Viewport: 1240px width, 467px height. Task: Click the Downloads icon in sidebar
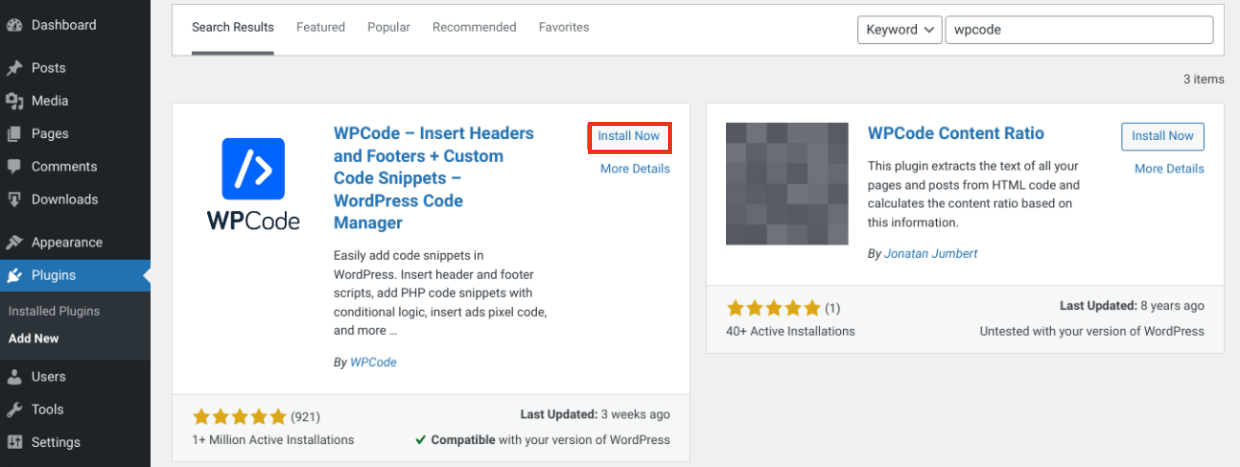tap(14, 200)
